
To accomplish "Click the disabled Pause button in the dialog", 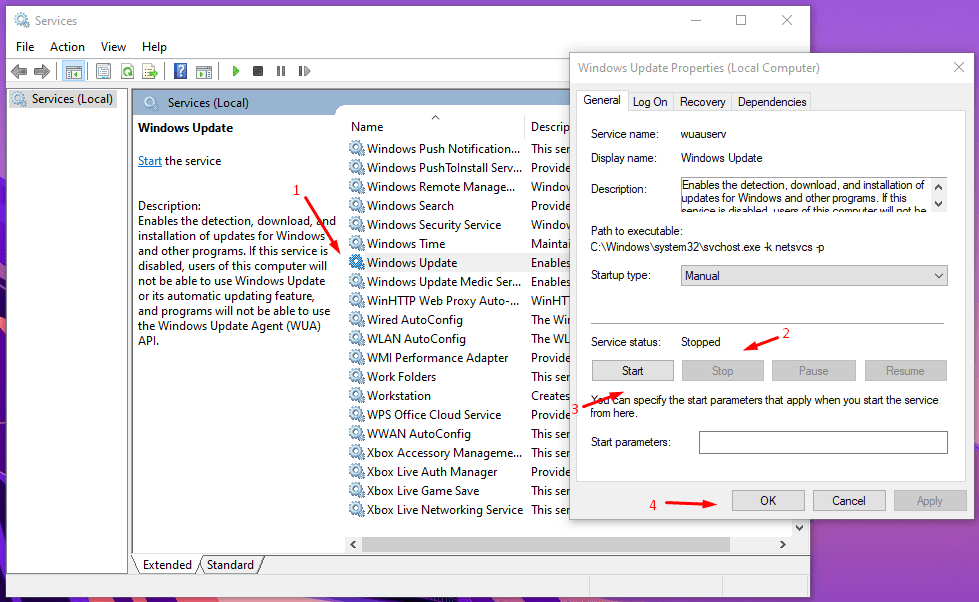I will 814,370.
